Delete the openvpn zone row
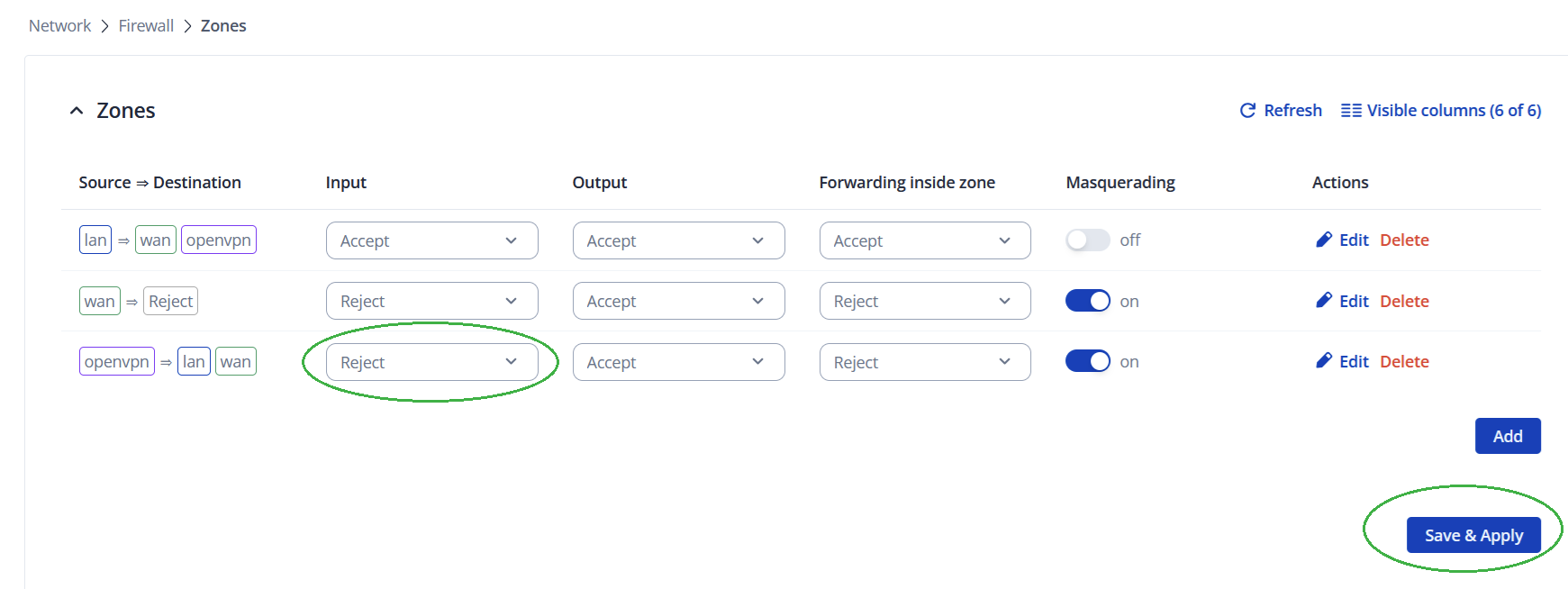 [x=1404, y=361]
